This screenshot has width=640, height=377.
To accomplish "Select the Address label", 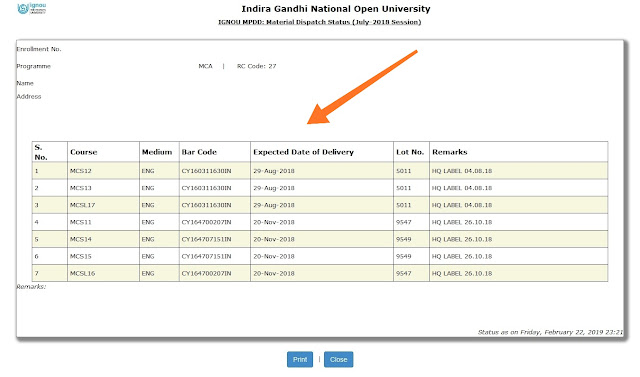I will (x=29, y=97).
